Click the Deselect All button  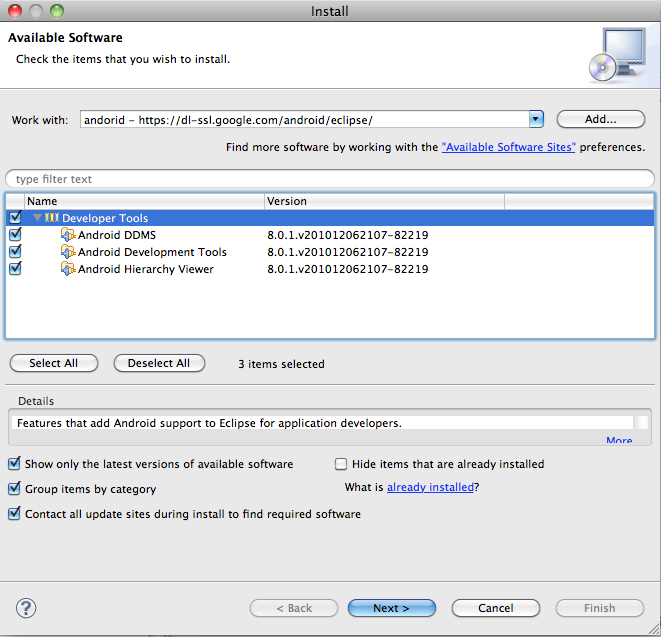[x=159, y=363]
